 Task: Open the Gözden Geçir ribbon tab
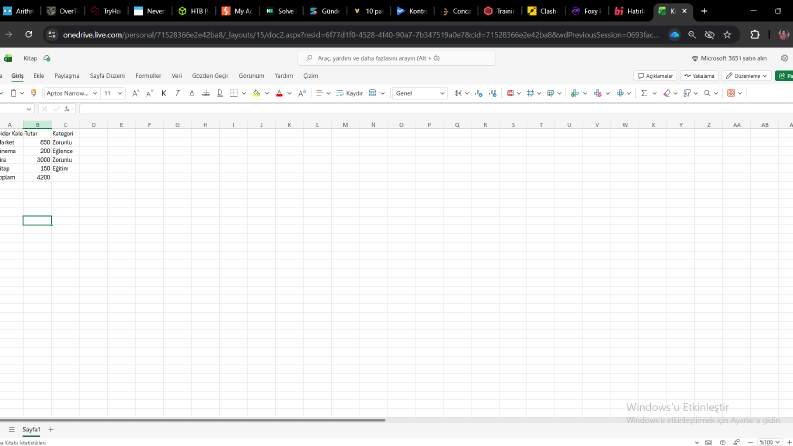[210, 75]
